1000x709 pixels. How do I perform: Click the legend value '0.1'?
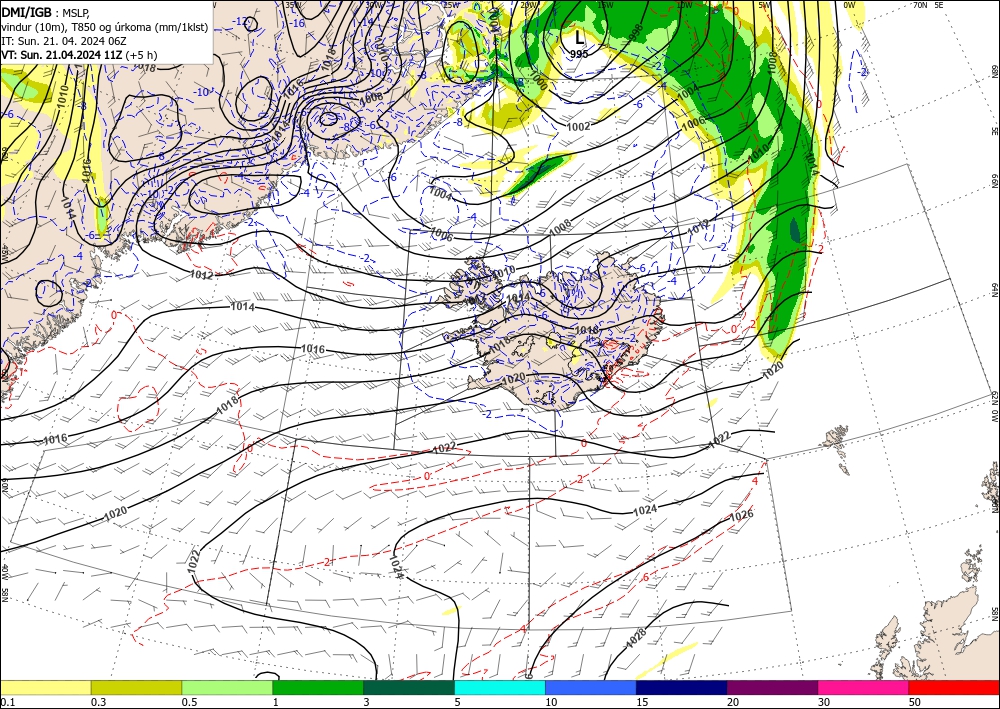pos(7,702)
